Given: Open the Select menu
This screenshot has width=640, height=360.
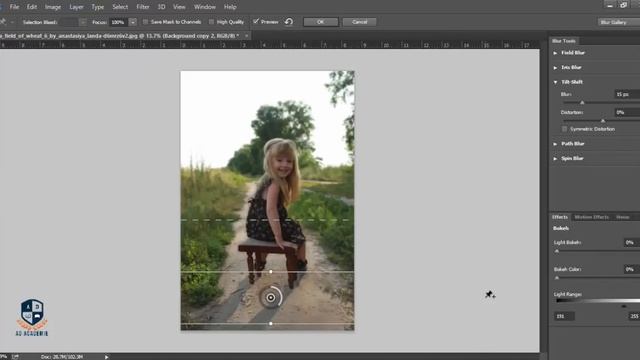Looking at the screenshot, I should point(120,7).
